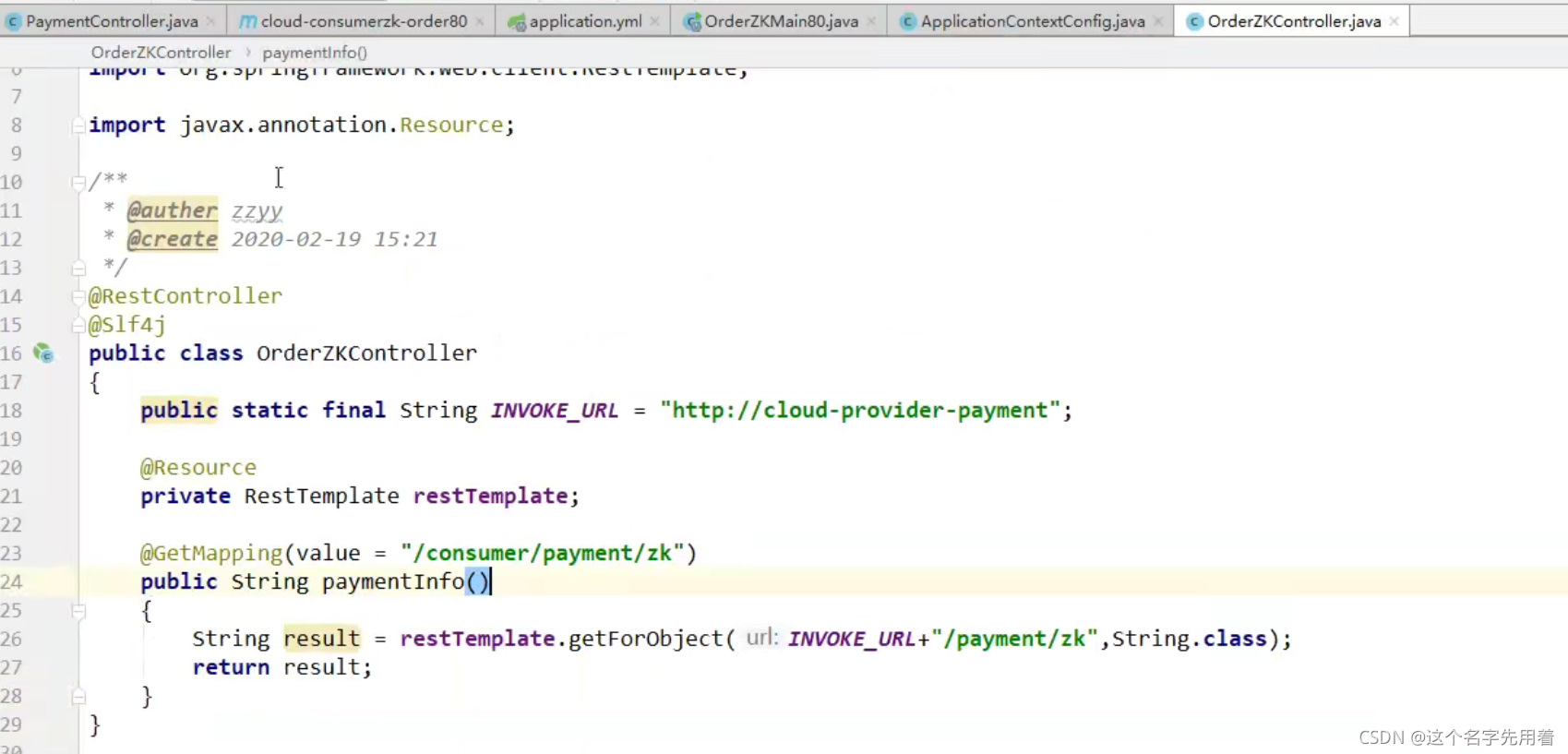This screenshot has width=1568, height=754.
Task: Click the @Resource annotation
Action: (x=198, y=468)
